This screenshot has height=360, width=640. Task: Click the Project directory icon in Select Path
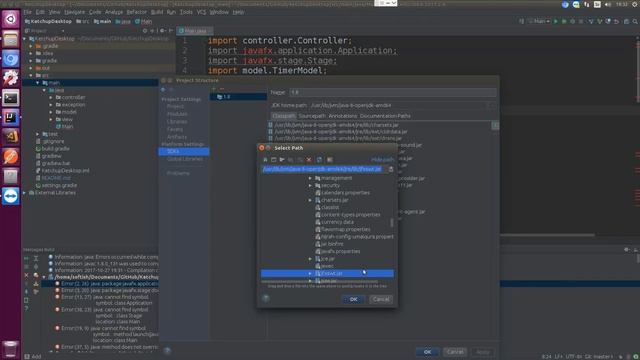(x=282, y=160)
